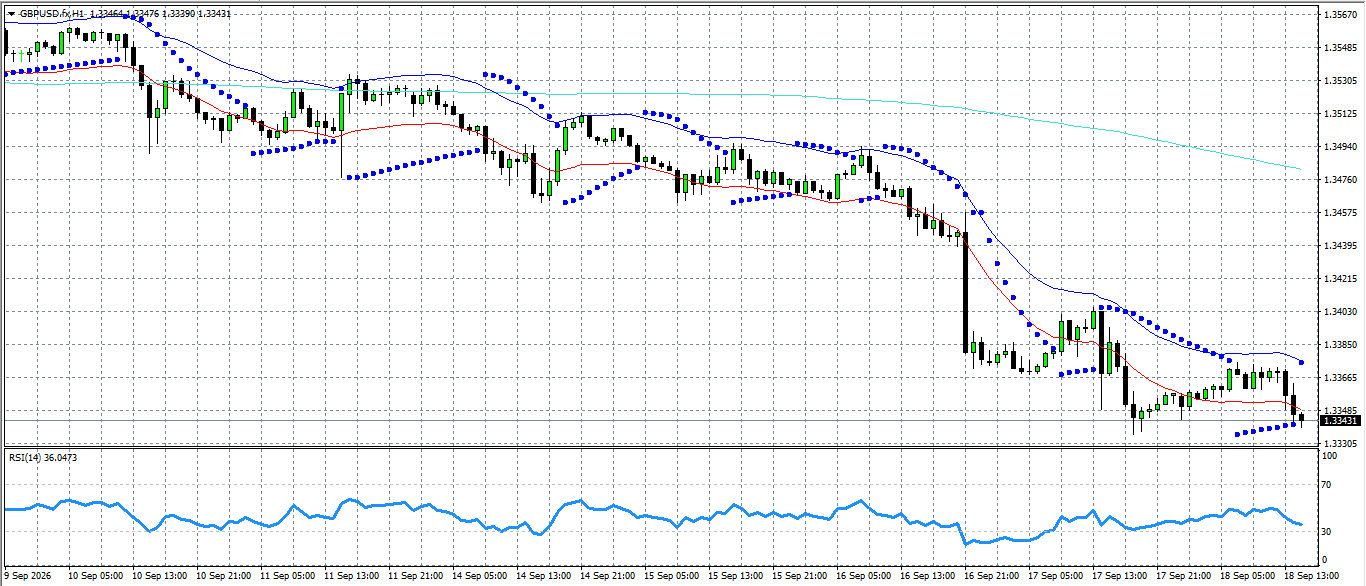The width and height of the screenshot is (1366, 586).
Task: Click the 1.34215 price axis label
Action: (1338, 279)
